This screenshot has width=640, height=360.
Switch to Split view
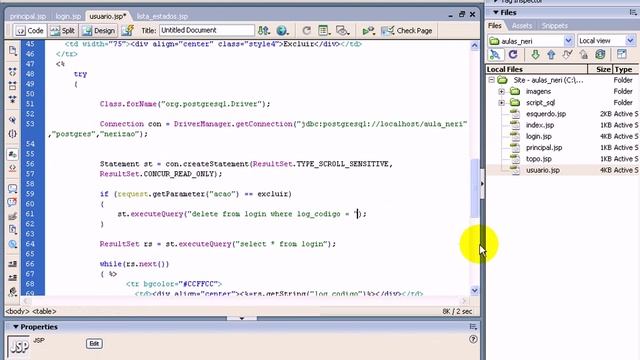pyautogui.click(x=62, y=31)
